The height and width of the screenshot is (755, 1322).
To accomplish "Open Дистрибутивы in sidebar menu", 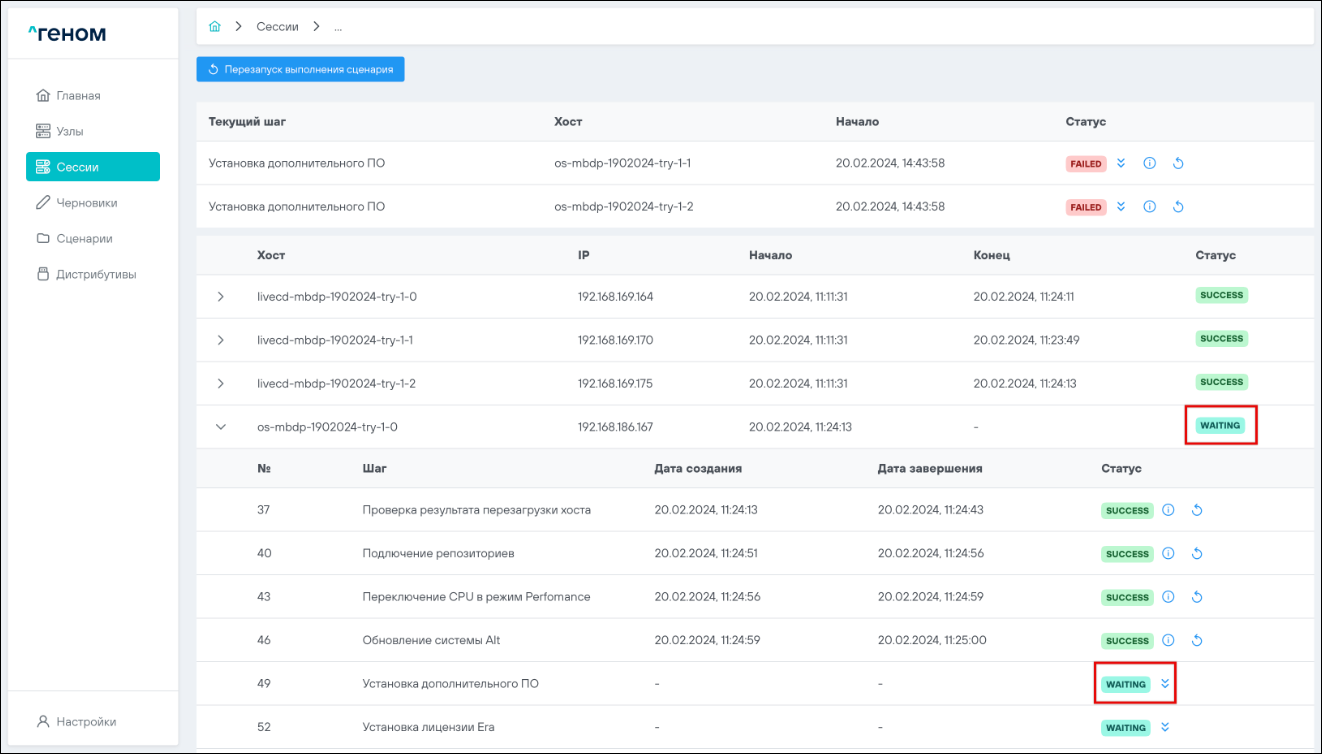I will pos(96,274).
